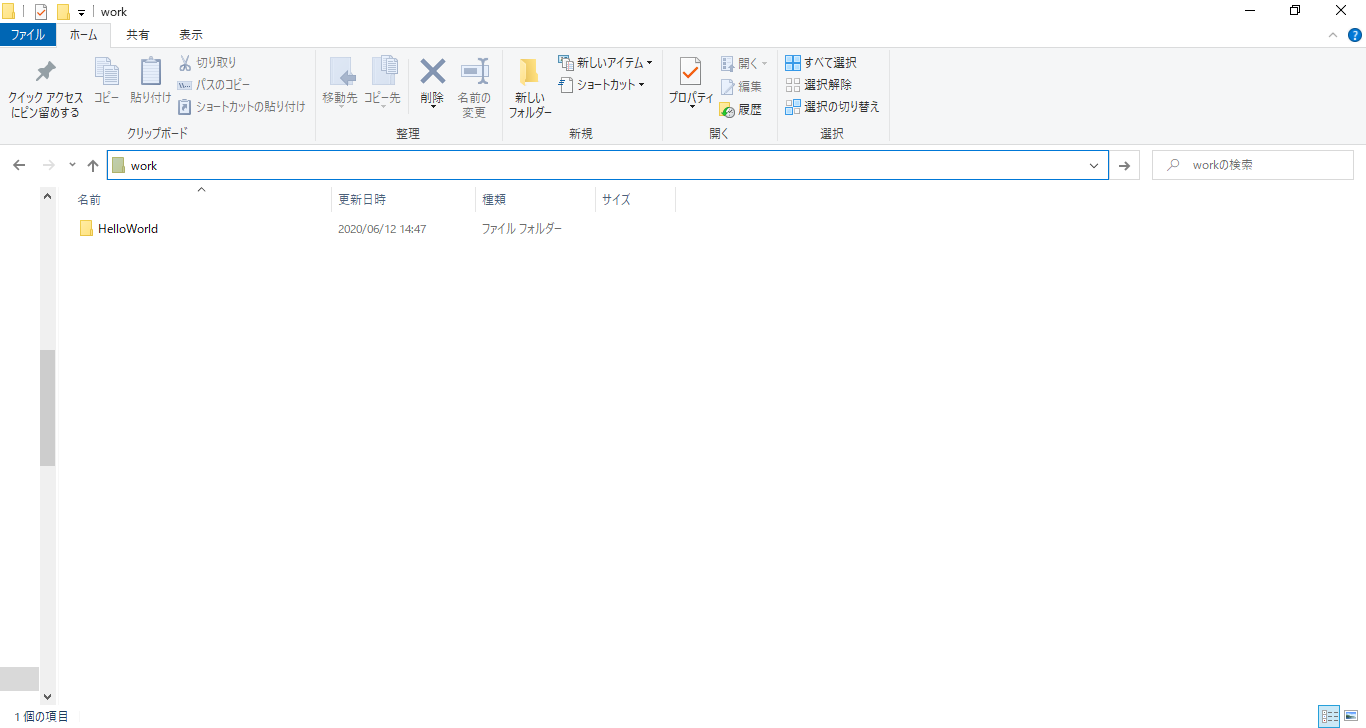Viewport: 1366px width, 728px height.
Task: Go forward with right arrow button
Action: tap(48, 165)
